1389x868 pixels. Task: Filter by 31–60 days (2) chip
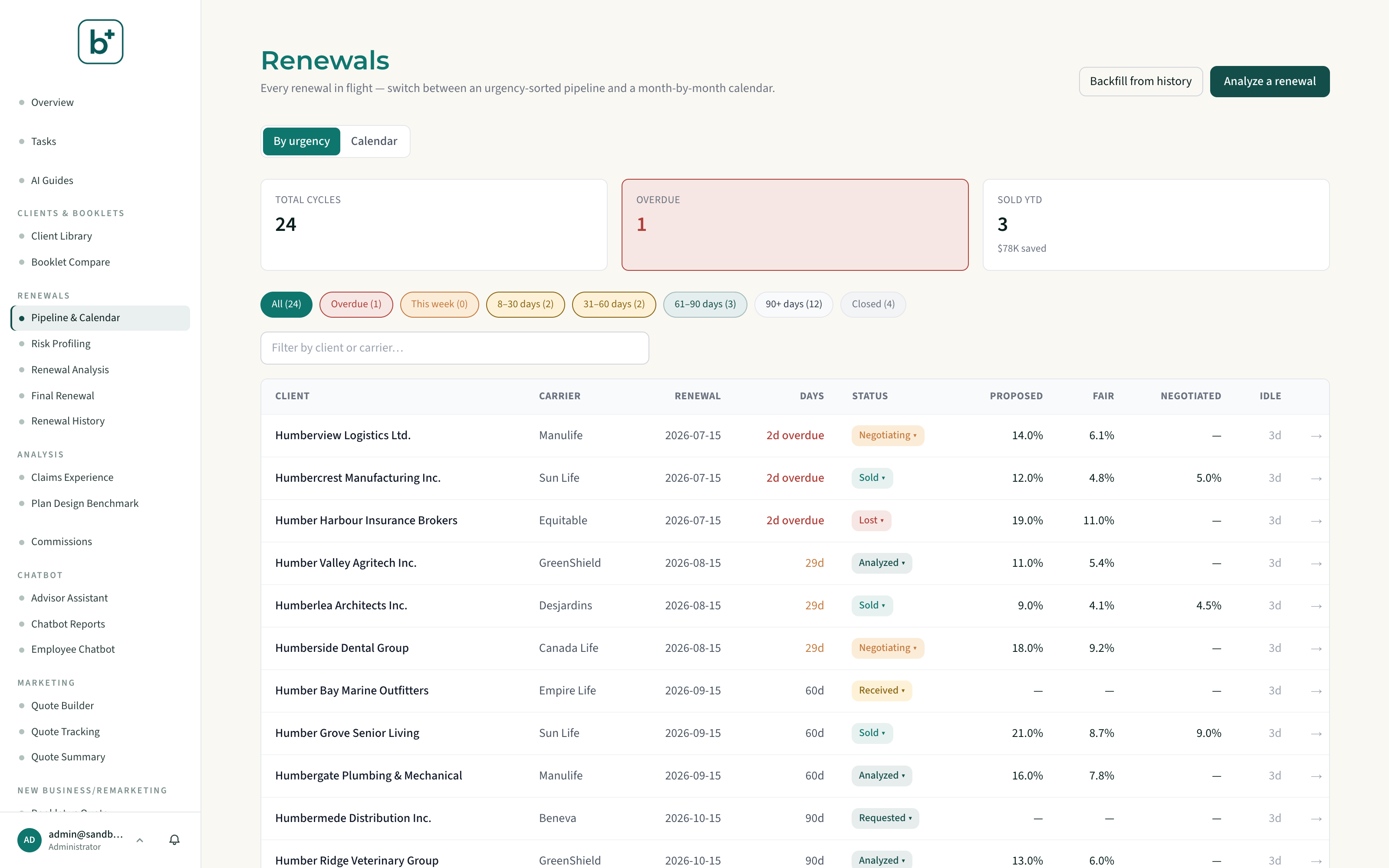(614, 304)
